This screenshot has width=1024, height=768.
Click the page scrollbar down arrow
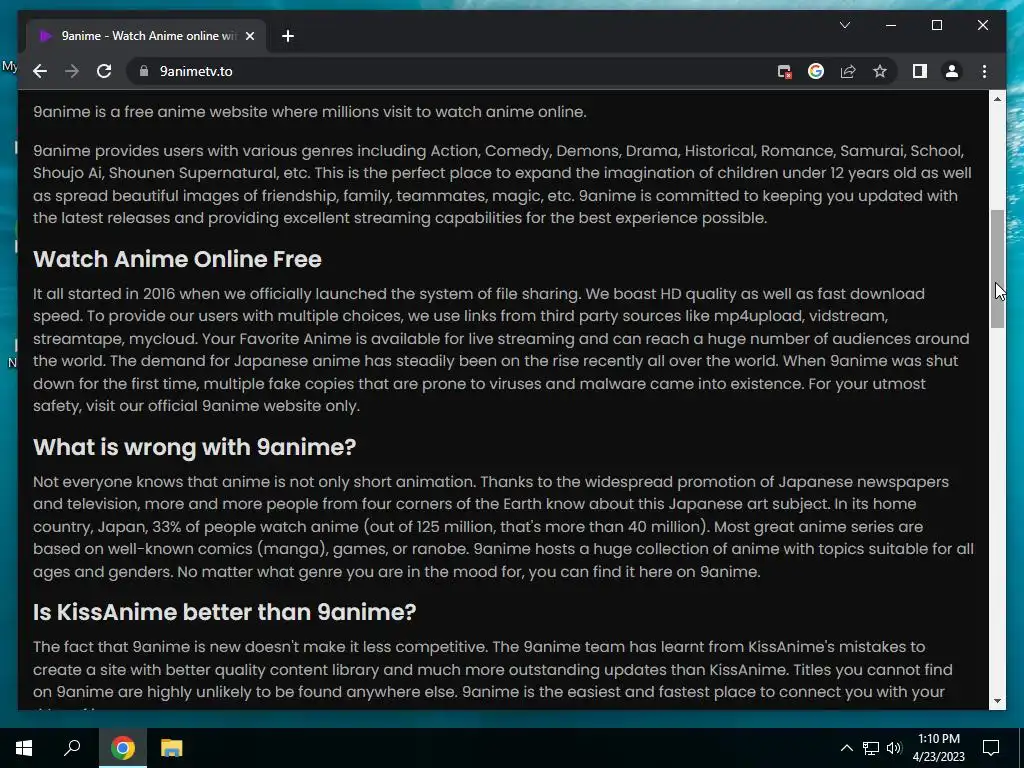click(997, 701)
